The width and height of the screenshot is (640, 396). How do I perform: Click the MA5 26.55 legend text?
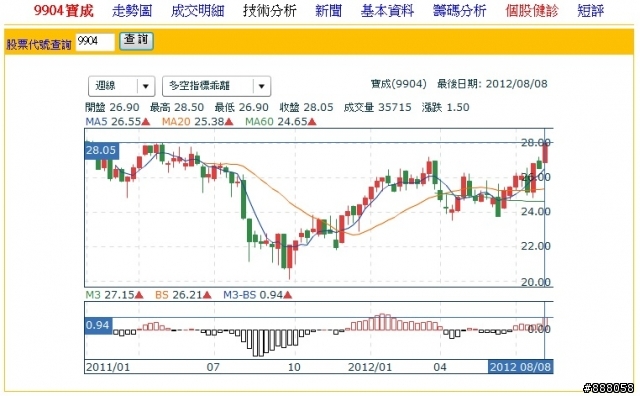pyautogui.click(x=118, y=122)
